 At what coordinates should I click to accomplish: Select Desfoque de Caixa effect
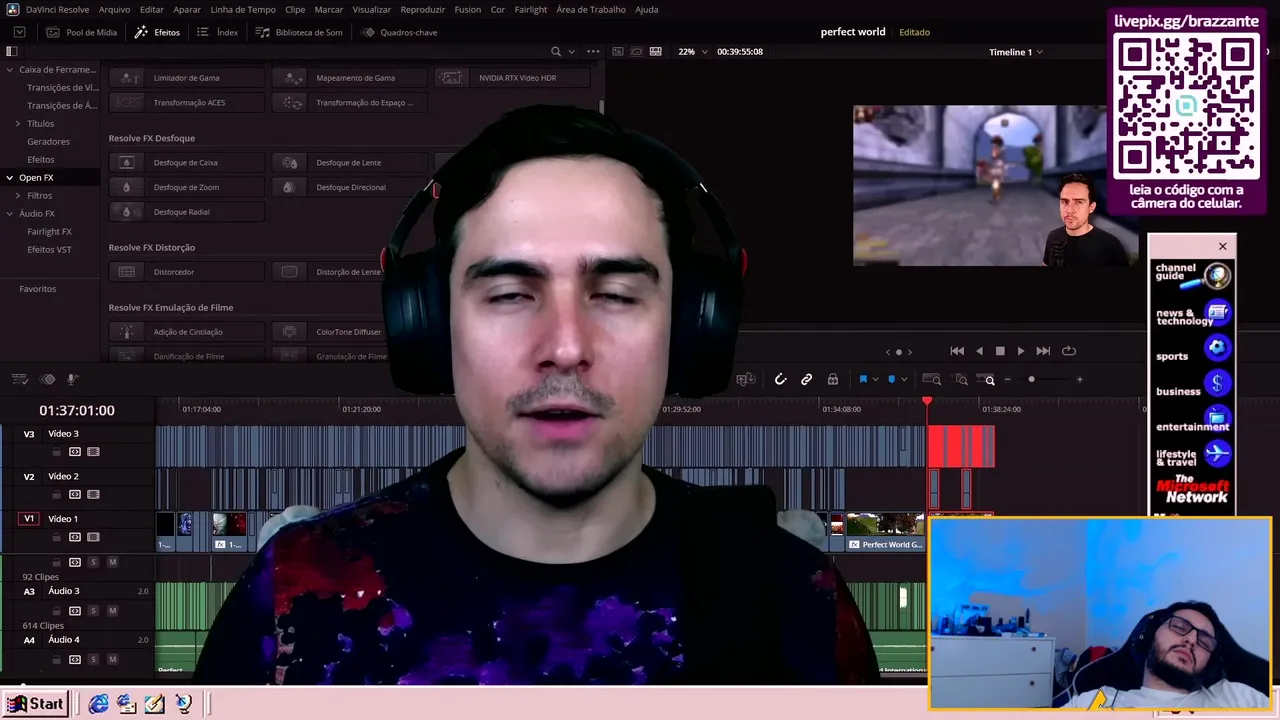pyautogui.click(x=187, y=162)
